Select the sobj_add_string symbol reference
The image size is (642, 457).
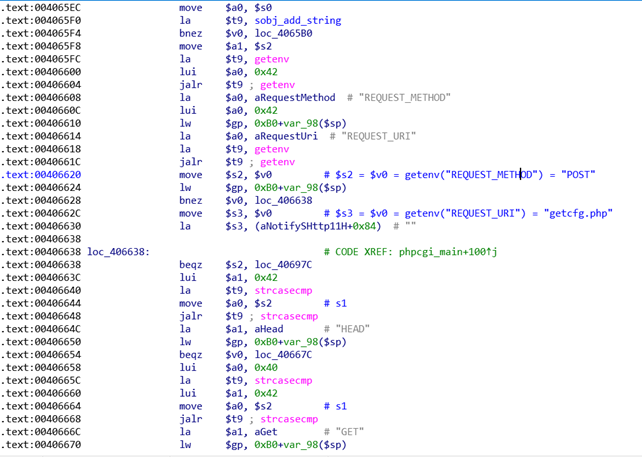[298, 20]
